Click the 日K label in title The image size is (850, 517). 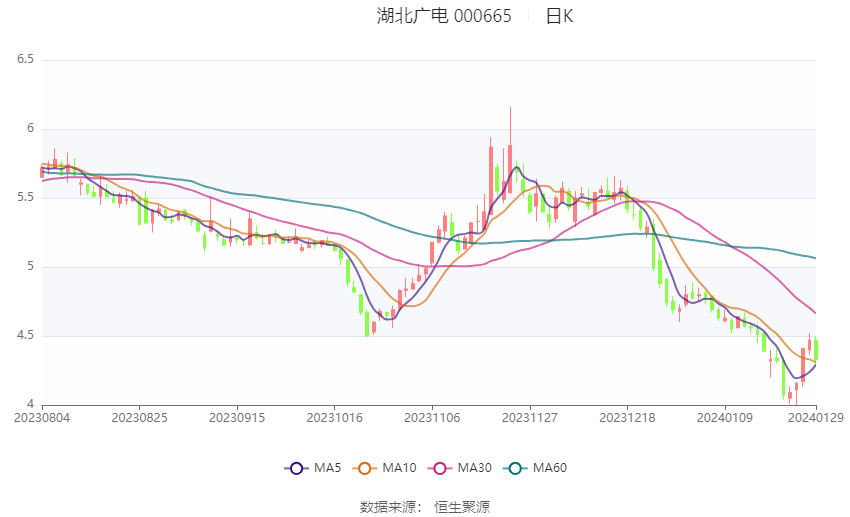(x=559, y=16)
